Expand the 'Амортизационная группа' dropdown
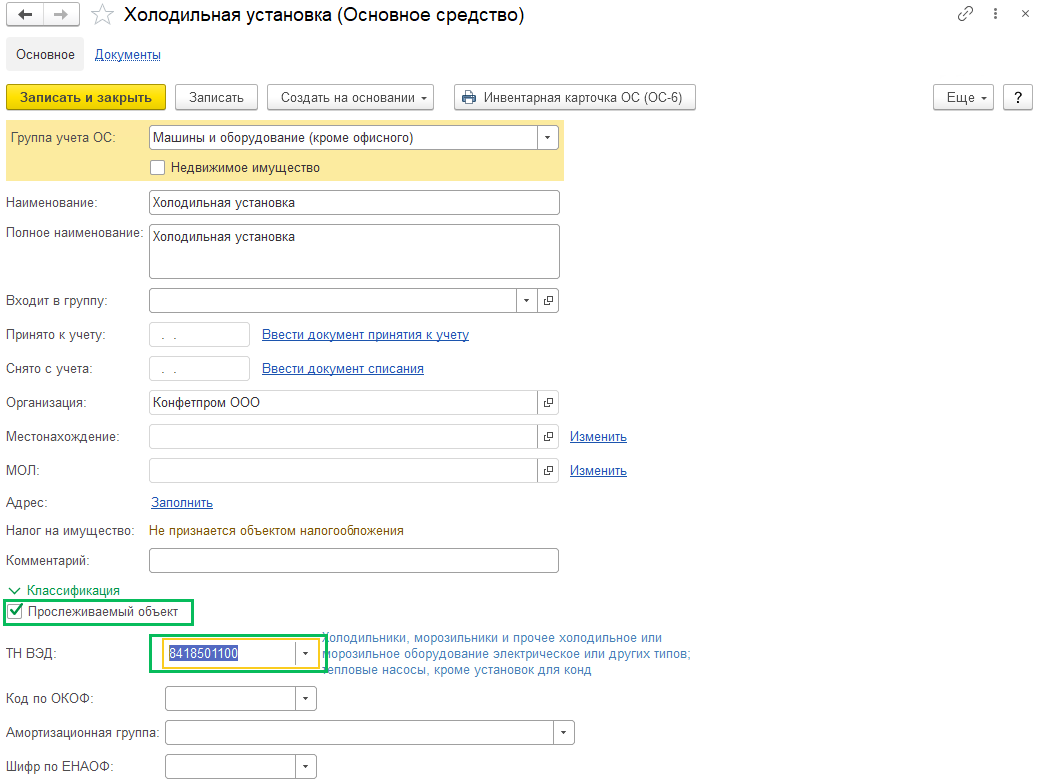The height and width of the screenshot is (783, 1042). click(x=564, y=732)
